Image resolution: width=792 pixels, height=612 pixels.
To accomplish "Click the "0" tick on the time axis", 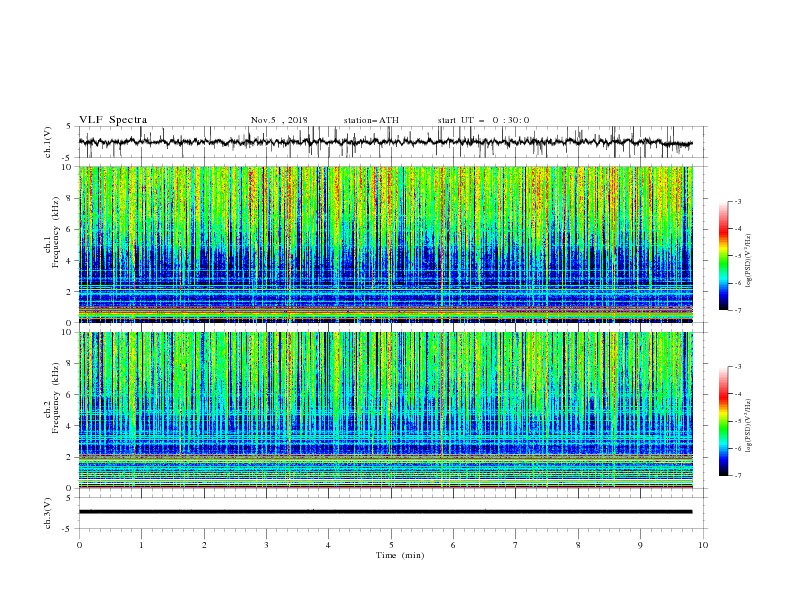I will [79, 545].
